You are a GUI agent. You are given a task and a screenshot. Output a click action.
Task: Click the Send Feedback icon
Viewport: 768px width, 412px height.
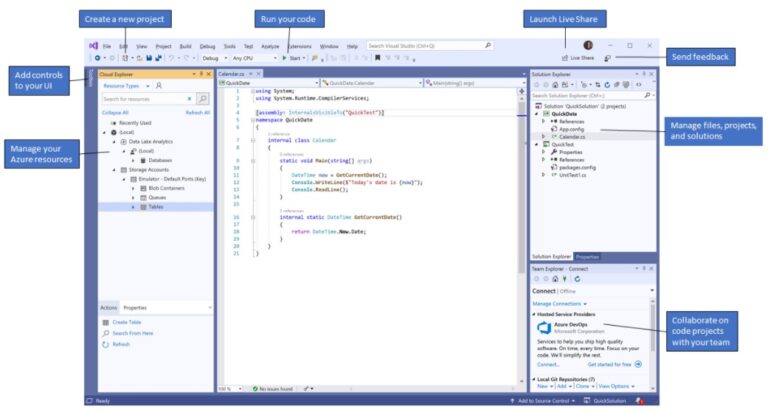click(x=607, y=58)
